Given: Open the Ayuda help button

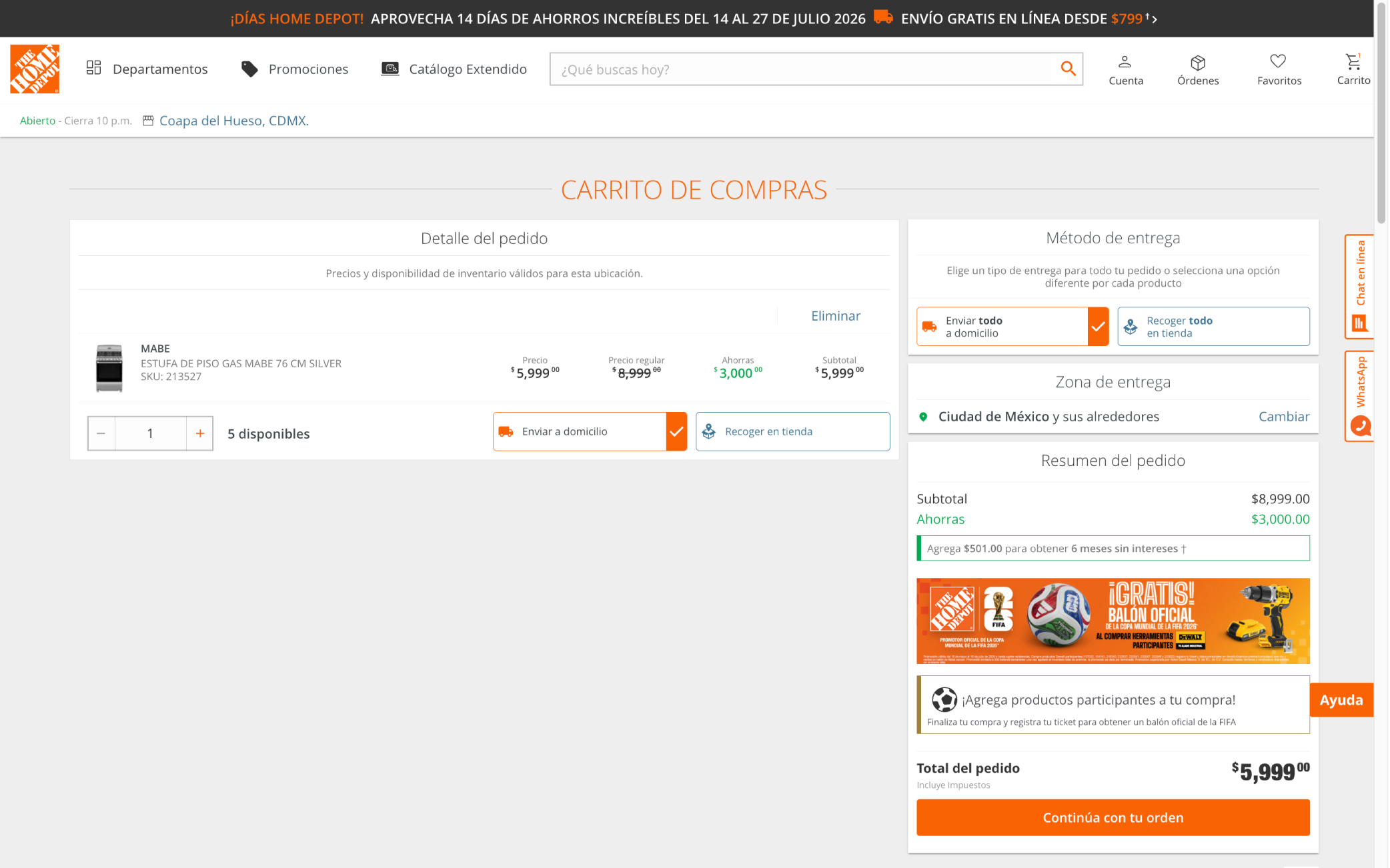Looking at the screenshot, I should (x=1341, y=700).
